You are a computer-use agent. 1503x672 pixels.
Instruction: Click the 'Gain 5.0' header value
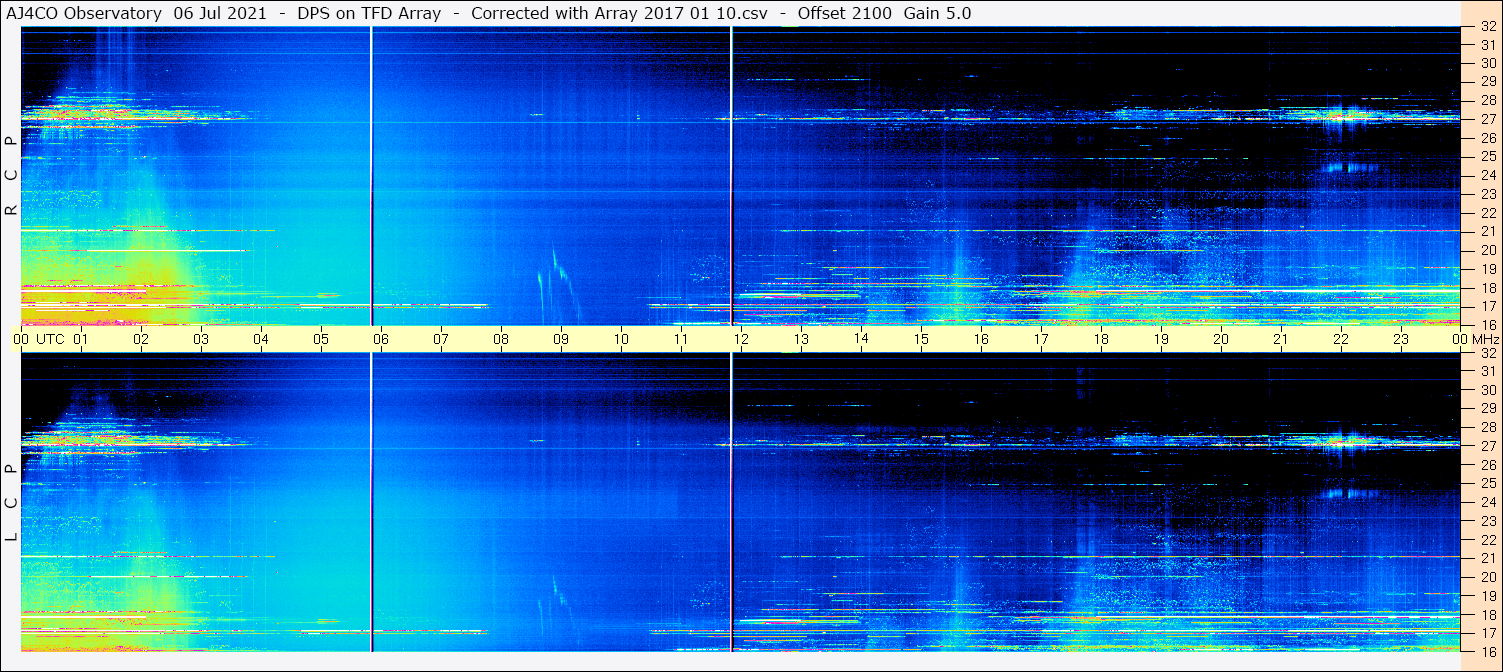click(x=937, y=13)
